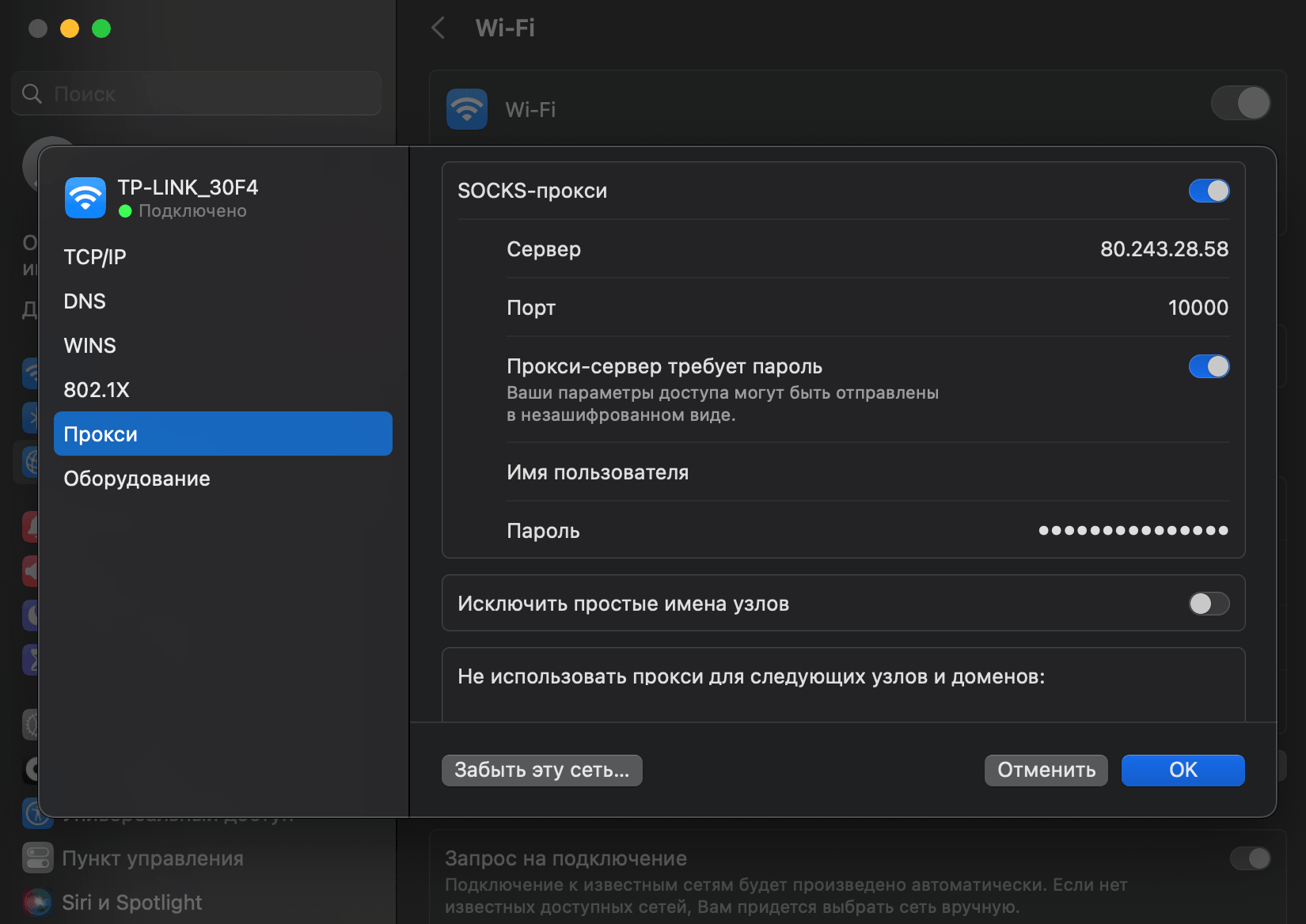This screenshot has height=924, width=1306.
Task: Click the TP-LINK_30F4 network name
Action: 188,187
